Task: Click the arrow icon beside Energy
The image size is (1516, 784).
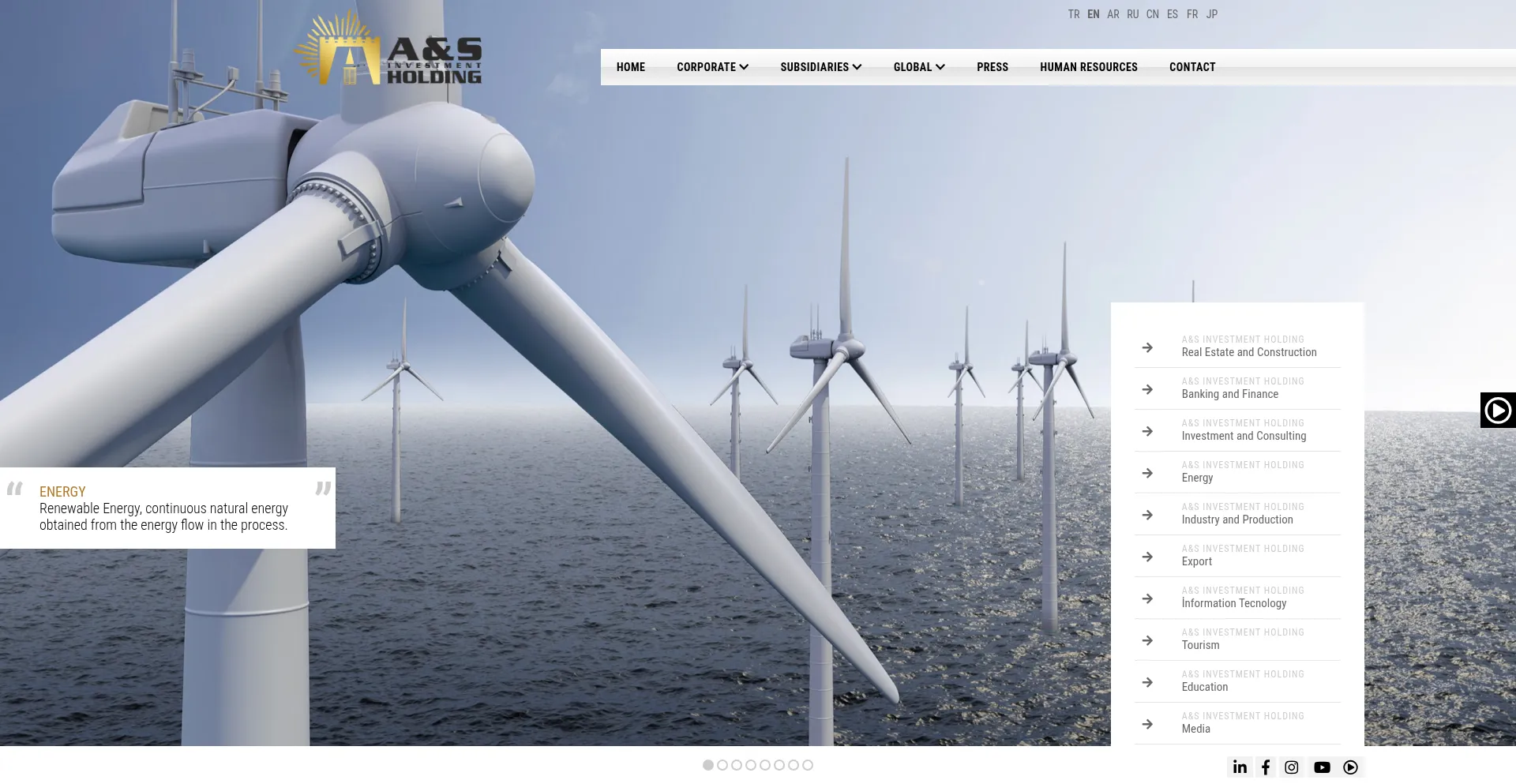Action: pyautogui.click(x=1147, y=473)
